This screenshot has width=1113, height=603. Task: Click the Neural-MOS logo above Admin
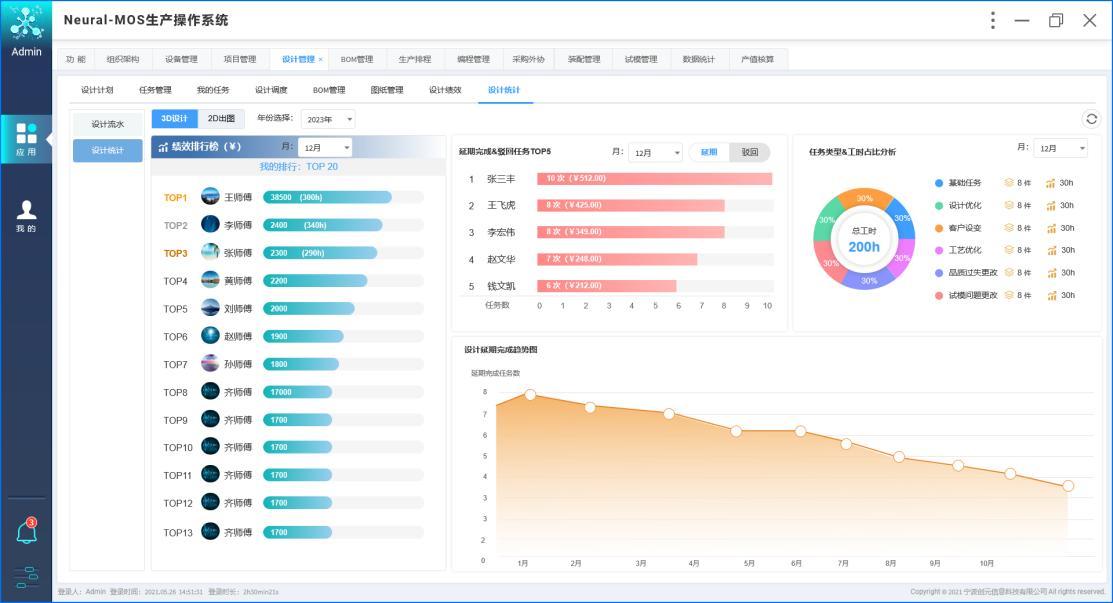coord(26,23)
